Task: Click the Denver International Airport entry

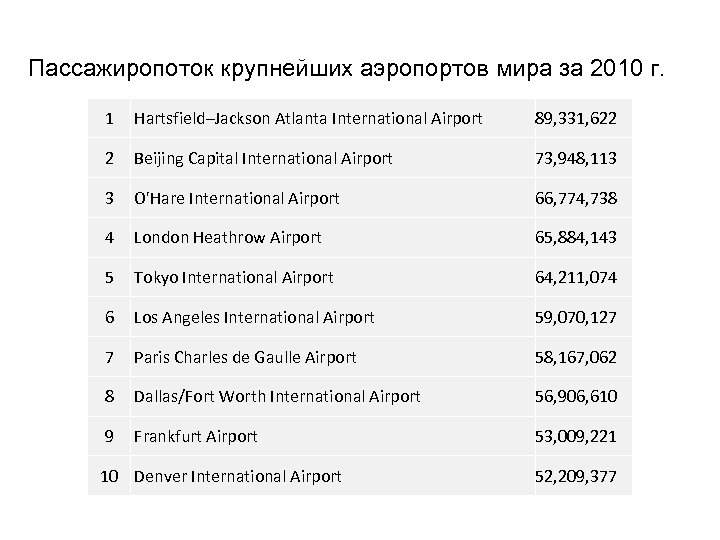Action: click(x=237, y=477)
